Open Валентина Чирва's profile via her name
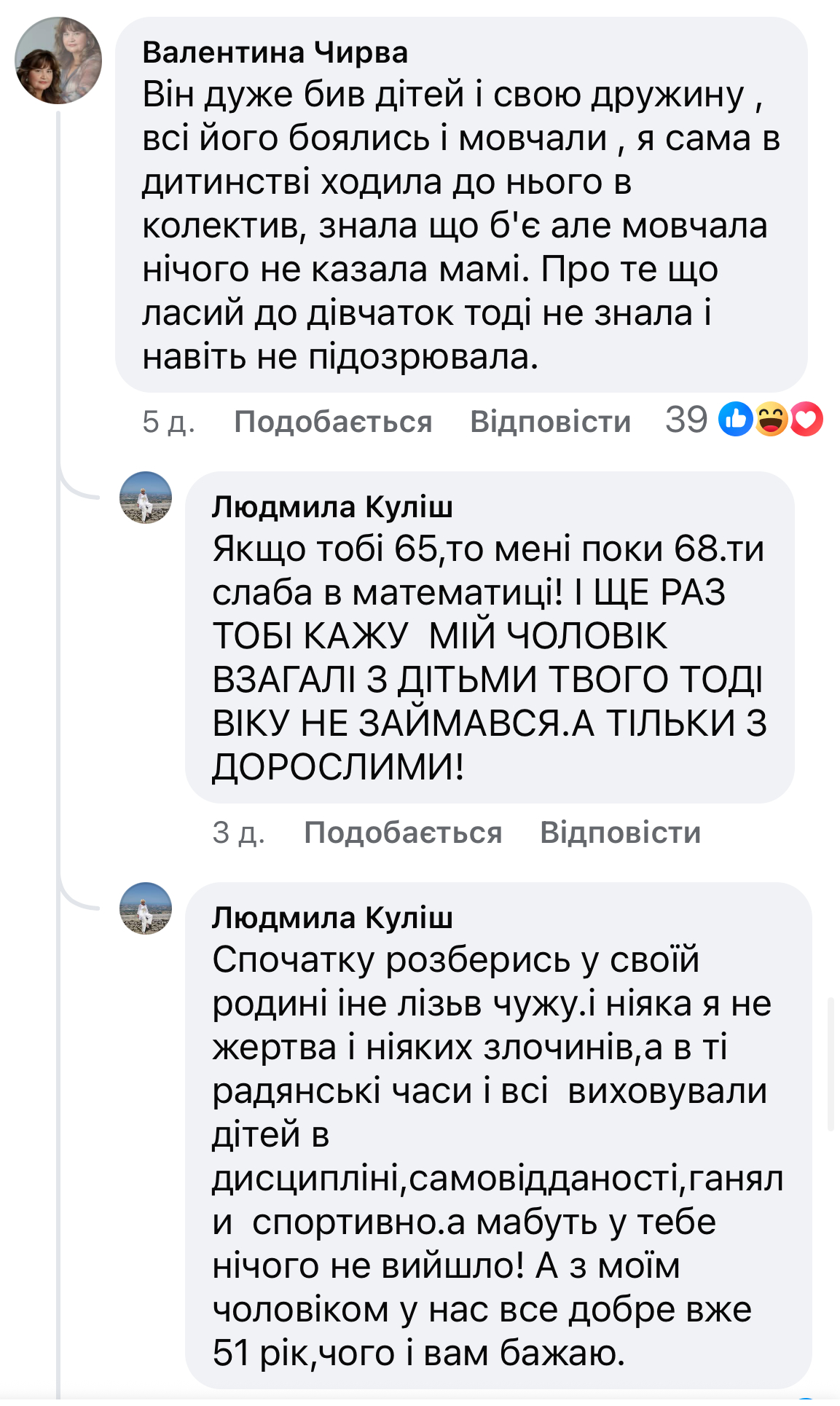This screenshot has width=840, height=1406. (275, 52)
